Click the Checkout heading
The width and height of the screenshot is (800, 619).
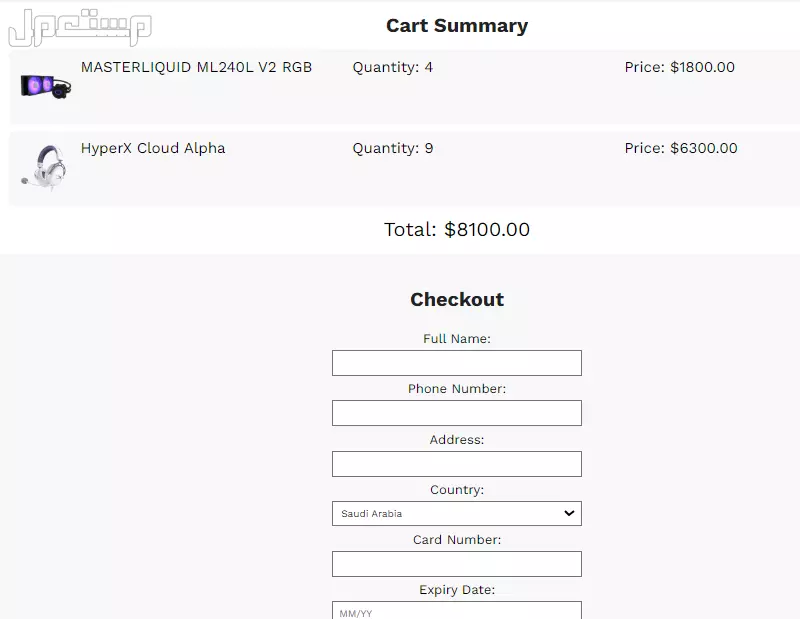coord(456,299)
